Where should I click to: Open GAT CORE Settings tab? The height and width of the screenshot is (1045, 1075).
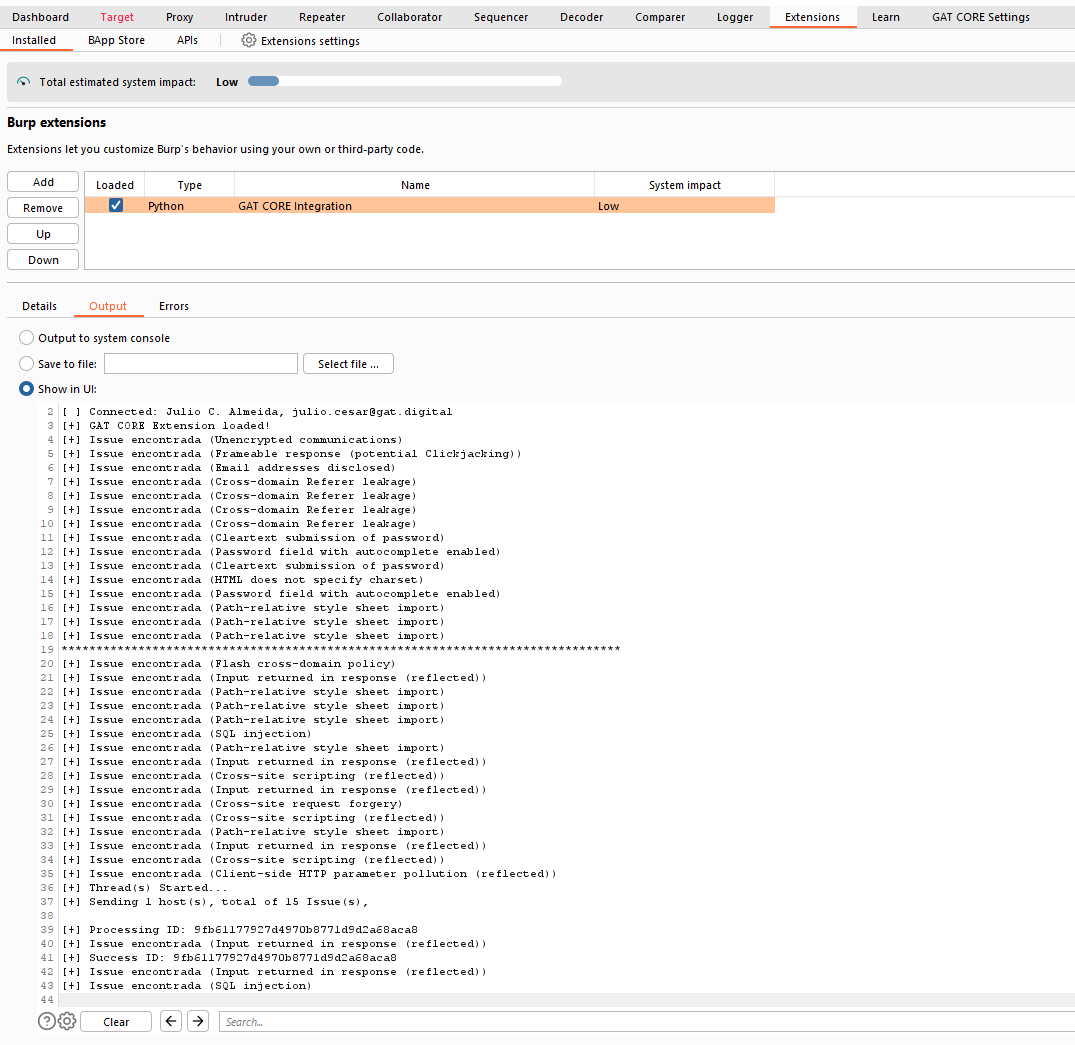pos(980,17)
